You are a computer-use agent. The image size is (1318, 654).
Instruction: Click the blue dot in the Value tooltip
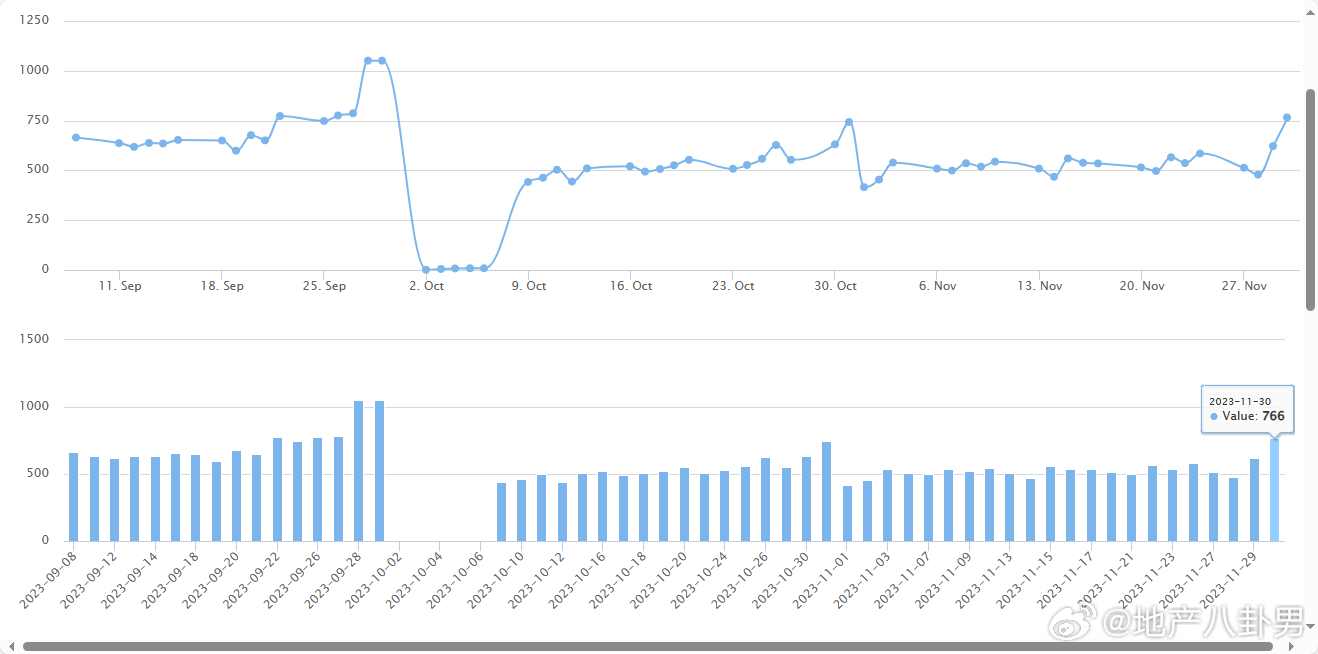(1214, 416)
